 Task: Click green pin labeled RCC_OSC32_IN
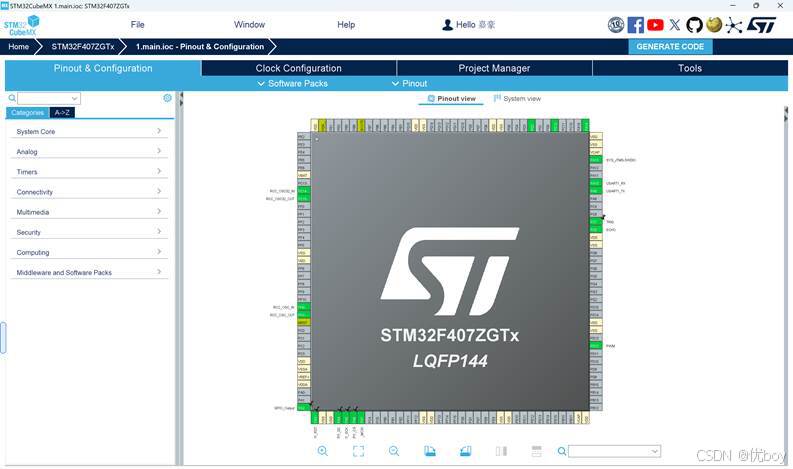tap(303, 191)
